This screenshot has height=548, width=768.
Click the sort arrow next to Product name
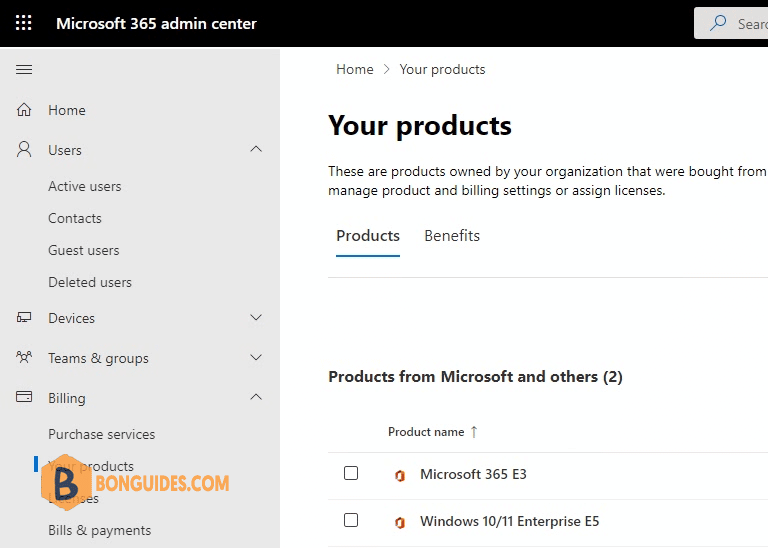point(474,432)
